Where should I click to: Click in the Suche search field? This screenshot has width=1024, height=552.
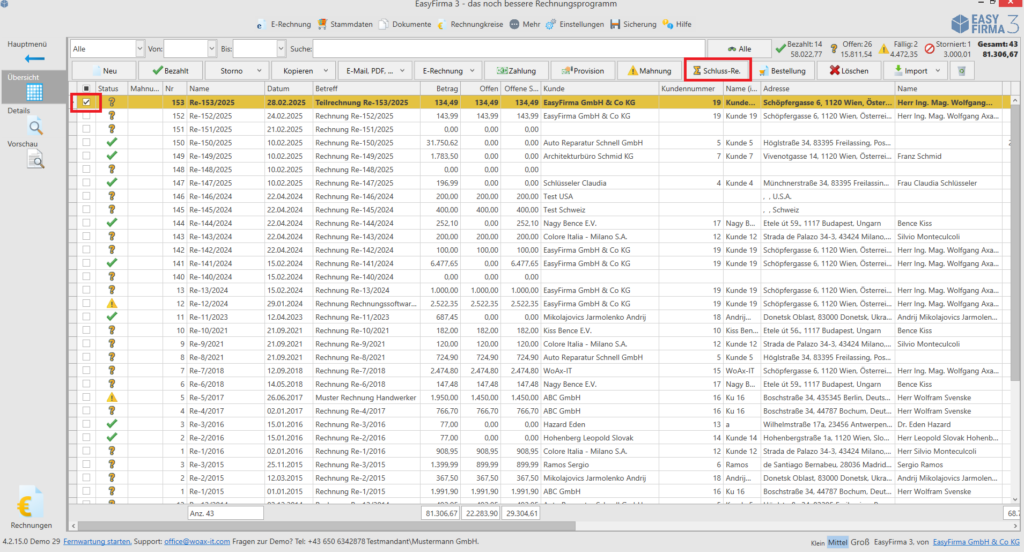pos(509,49)
